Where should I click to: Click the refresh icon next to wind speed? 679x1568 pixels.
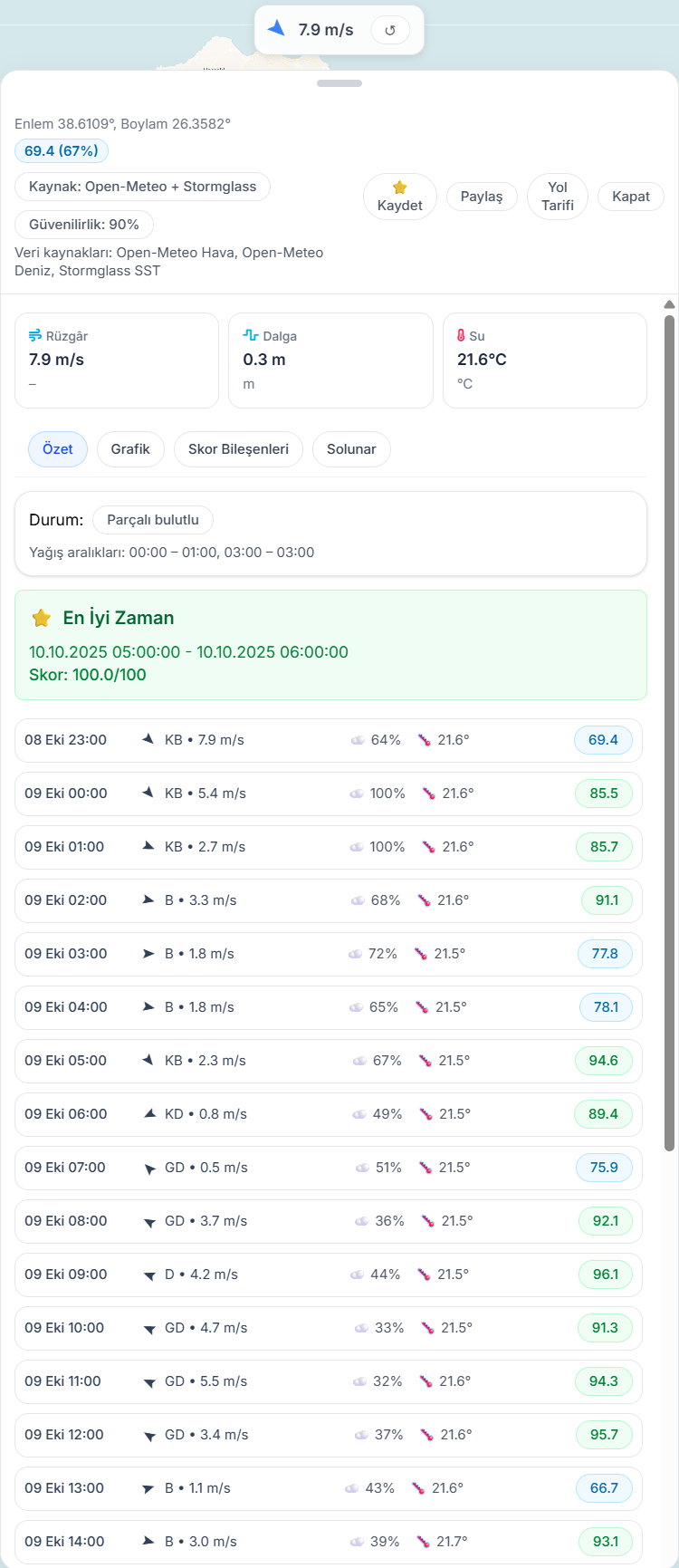click(x=390, y=30)
